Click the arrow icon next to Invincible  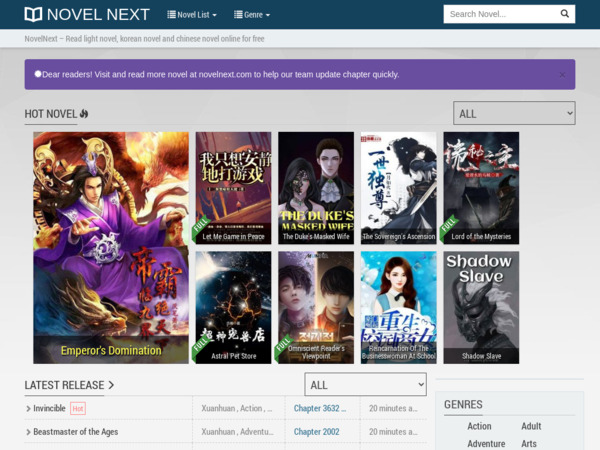28,409
